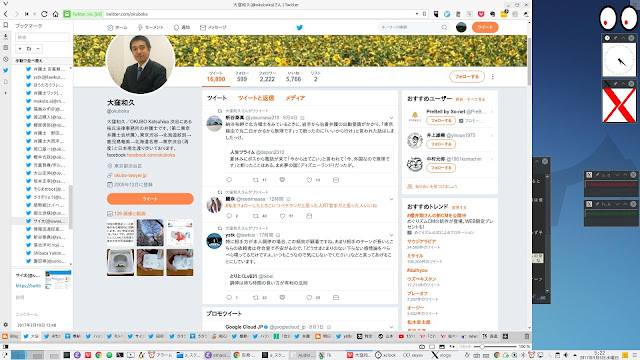Screen dimensions: 640x360
Task: Open the メッセージ messages nav item
Action: [x=213, y=27]
